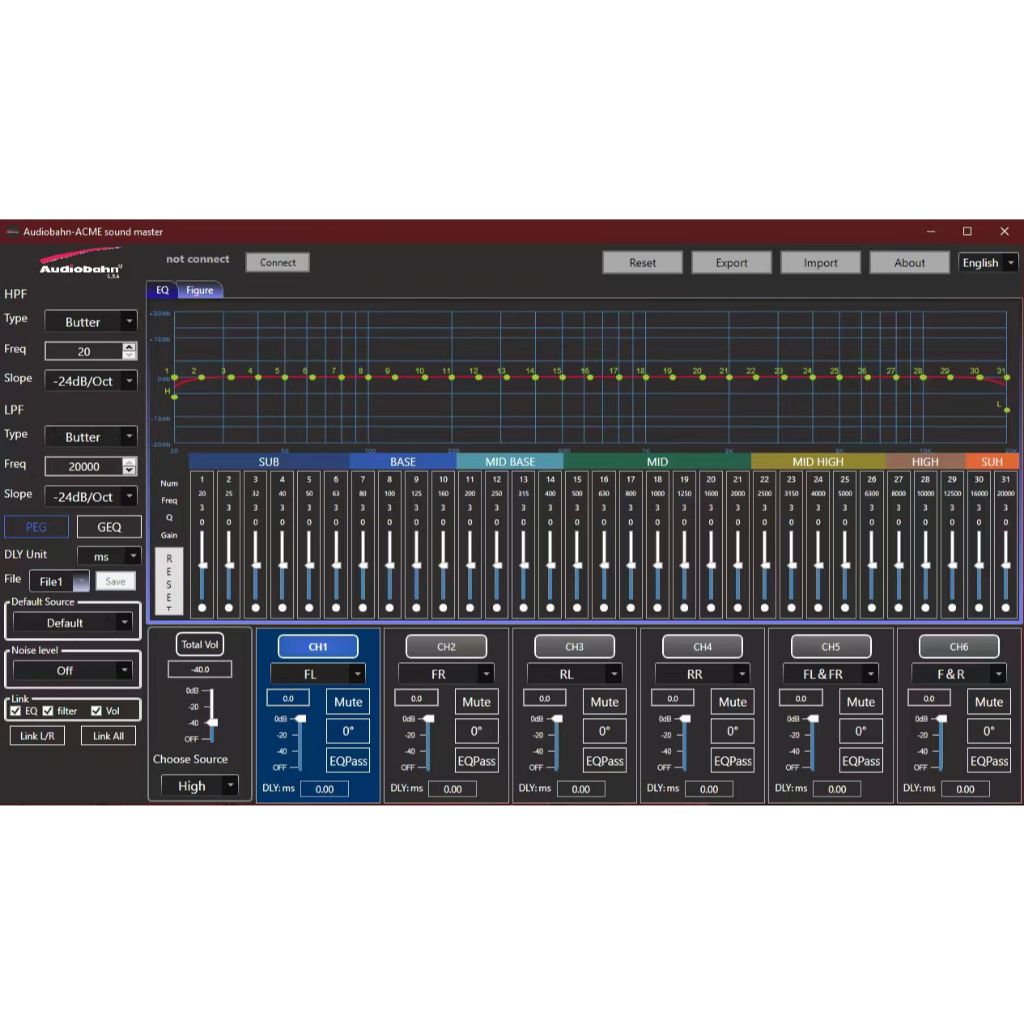
Task: Click the Audiobahn logo
Action: [81, 265]
